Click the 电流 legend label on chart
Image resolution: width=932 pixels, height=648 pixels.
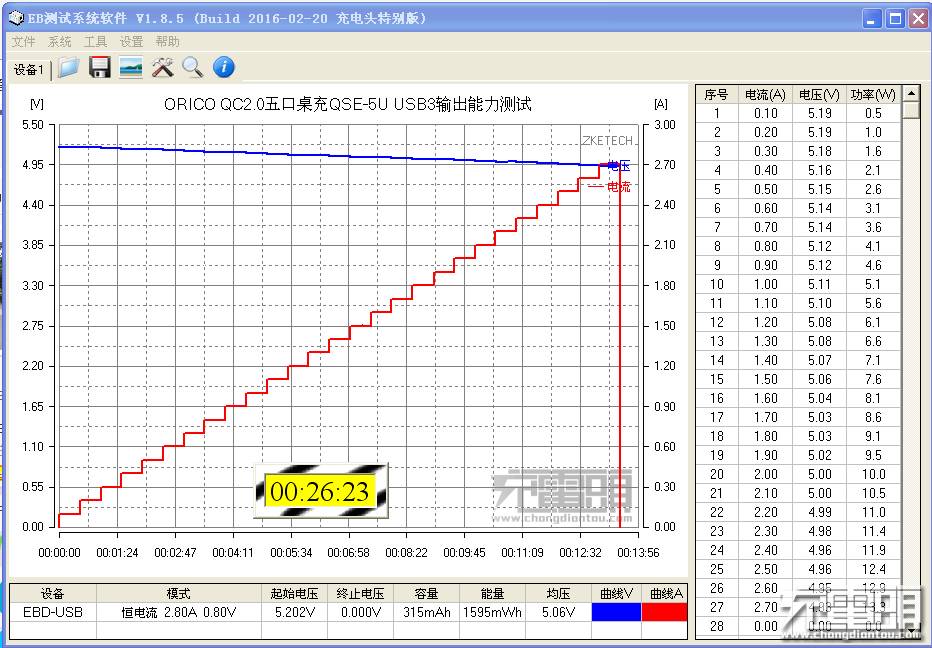tap(619, 187)
